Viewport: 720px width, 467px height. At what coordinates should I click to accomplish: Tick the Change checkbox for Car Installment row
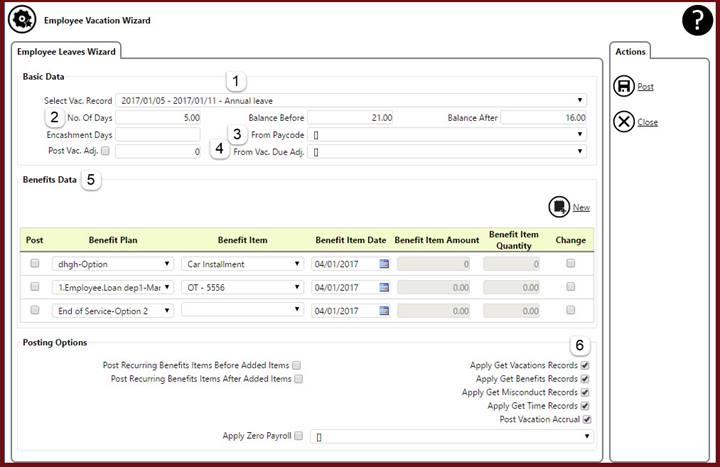pos(570,264)
